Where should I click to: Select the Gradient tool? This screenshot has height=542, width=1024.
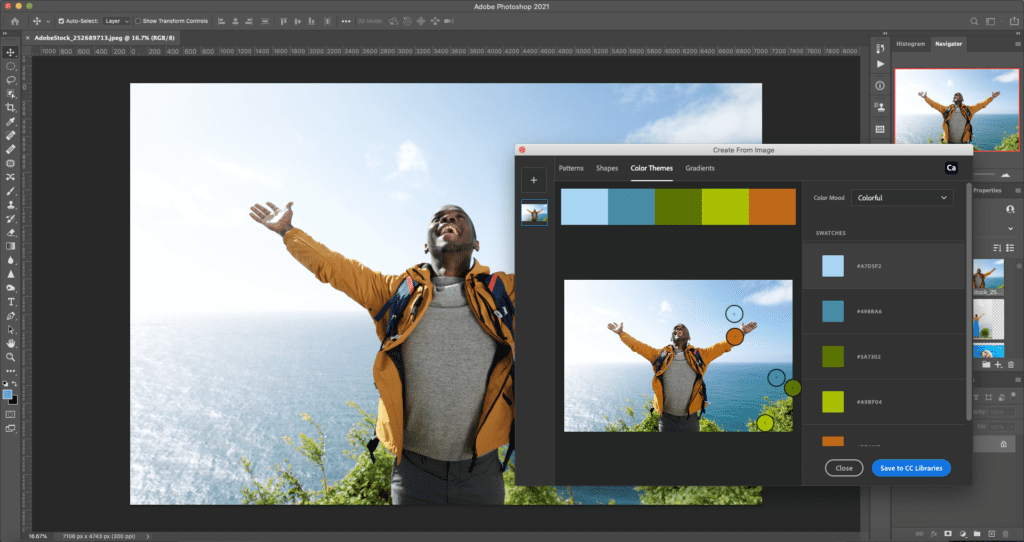[x=10, y=246]
